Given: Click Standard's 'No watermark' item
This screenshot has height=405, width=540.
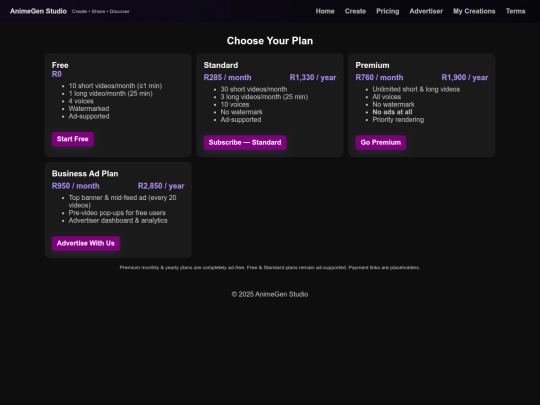Looking at the screenshot, I should click(x=241, y=112).
